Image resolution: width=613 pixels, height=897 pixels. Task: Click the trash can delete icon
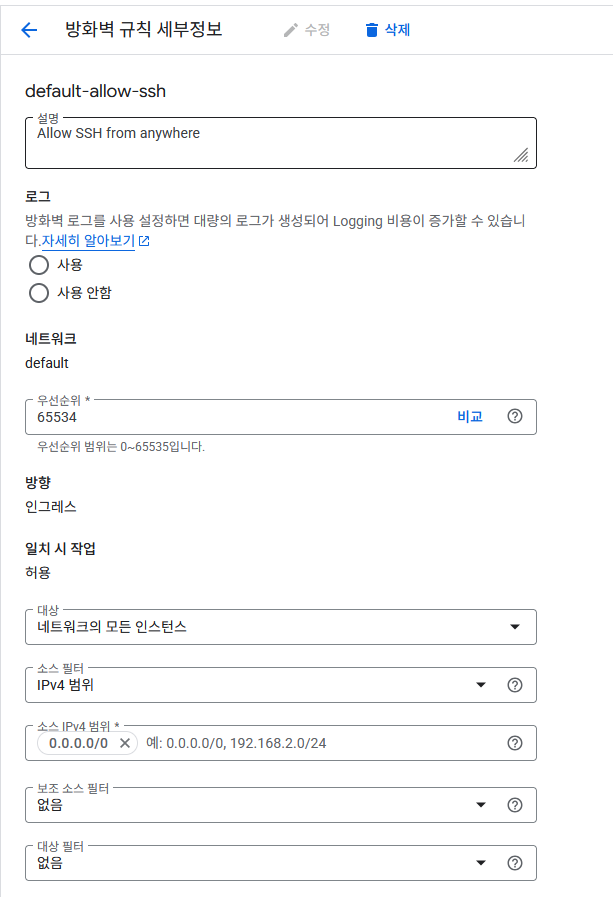click(x=372, y=30)
